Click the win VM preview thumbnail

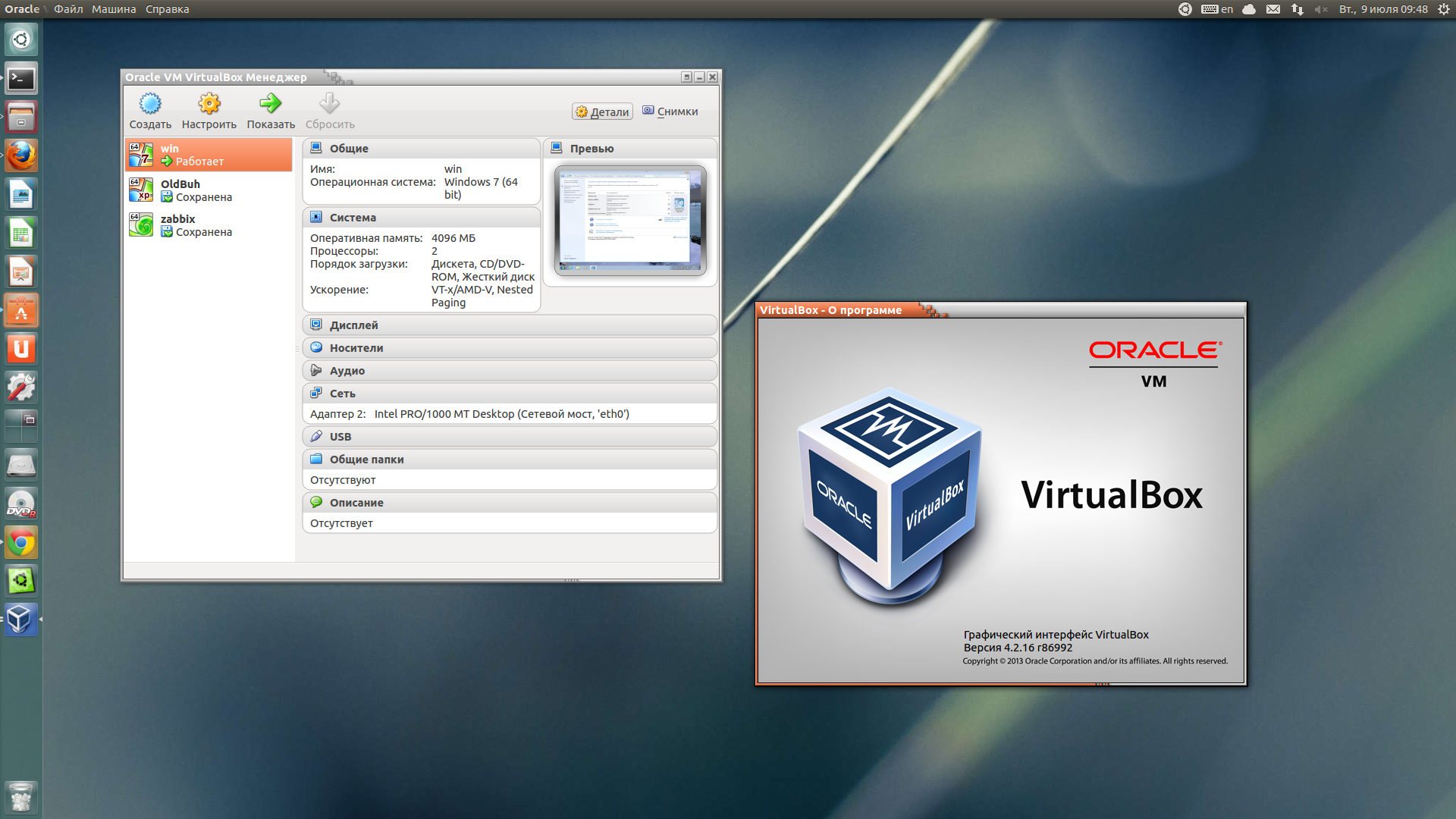[x=630, y=221]
